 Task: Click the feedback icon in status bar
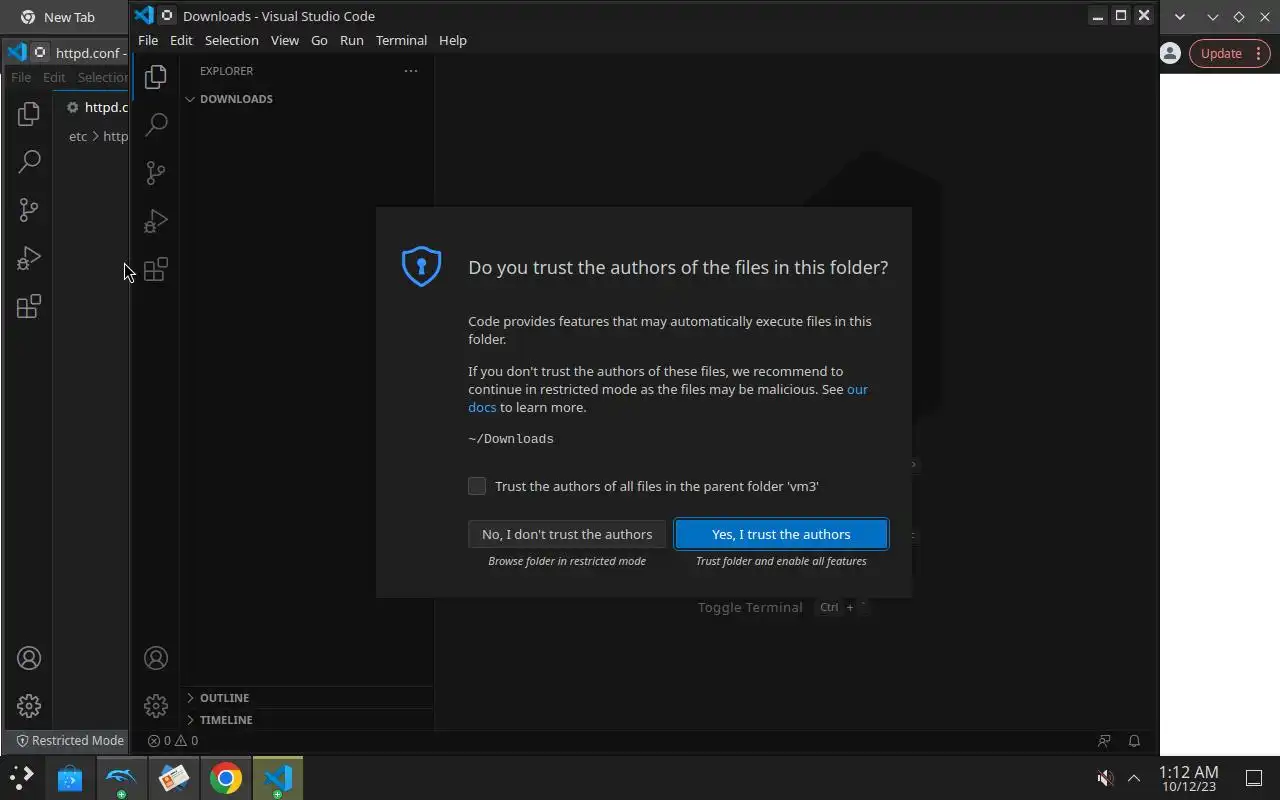(1104, 741)
